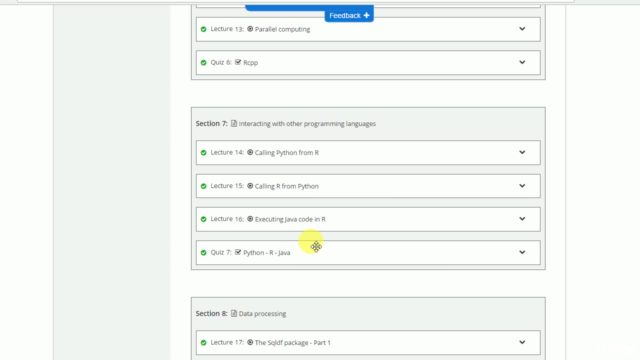This screenshot has height=360, width=640.
Task: Click the 'Lecture 16:' label
Action: 227,219
